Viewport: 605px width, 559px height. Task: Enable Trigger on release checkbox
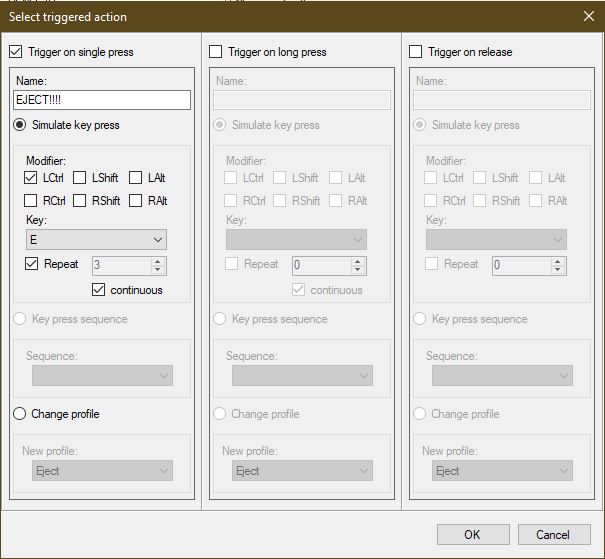[x=415, y=52]
